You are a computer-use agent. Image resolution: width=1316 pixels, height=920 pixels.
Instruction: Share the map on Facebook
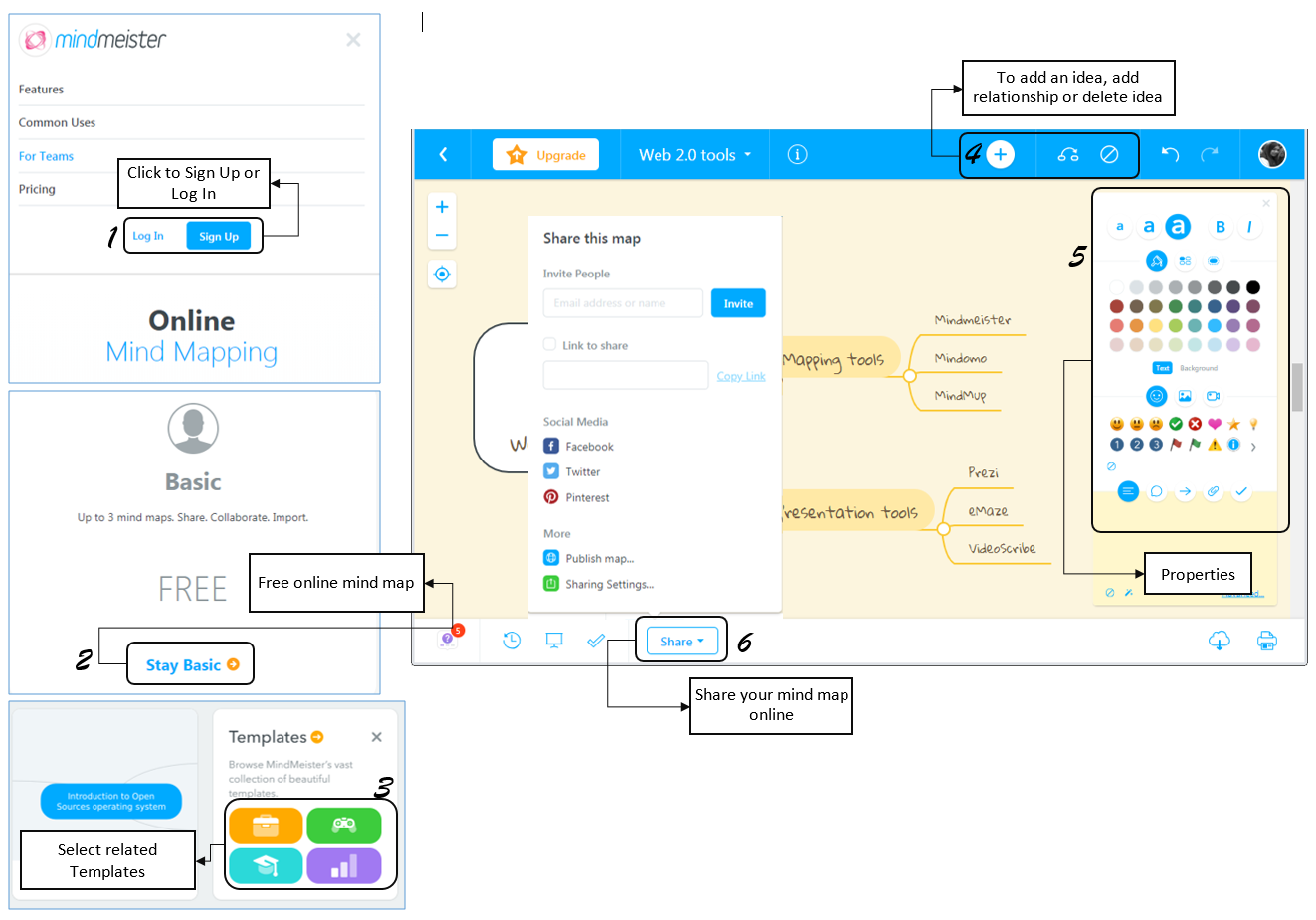(578, 447)
